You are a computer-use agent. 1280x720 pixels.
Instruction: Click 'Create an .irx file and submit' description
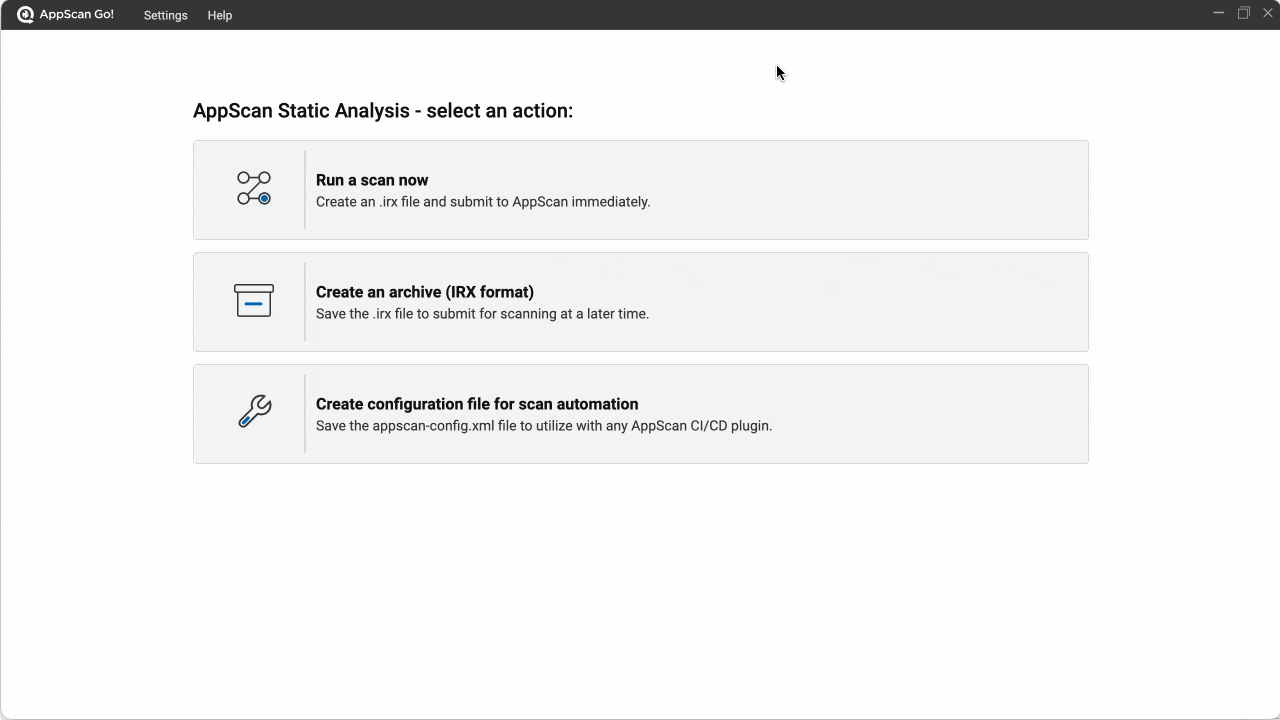click(x=483, y=202)
